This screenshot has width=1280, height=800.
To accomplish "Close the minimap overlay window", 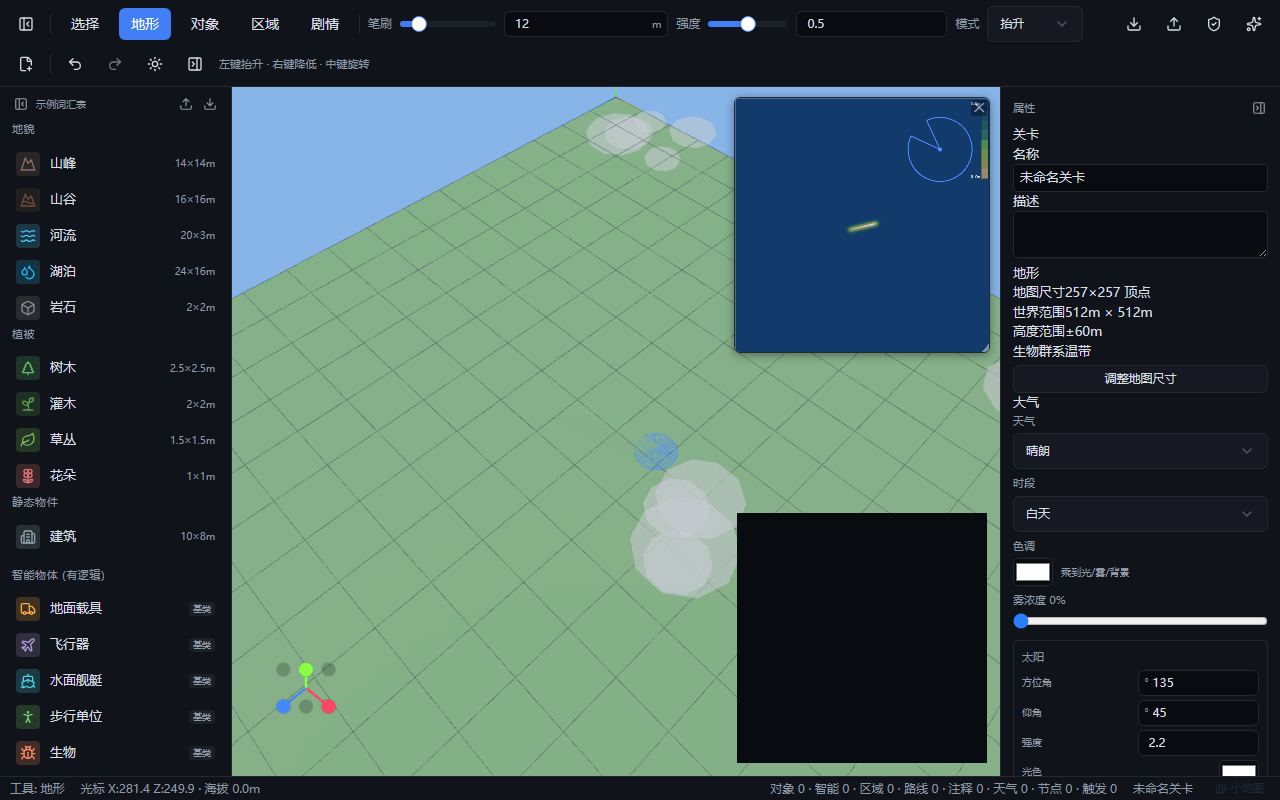I will pos(979,107).
